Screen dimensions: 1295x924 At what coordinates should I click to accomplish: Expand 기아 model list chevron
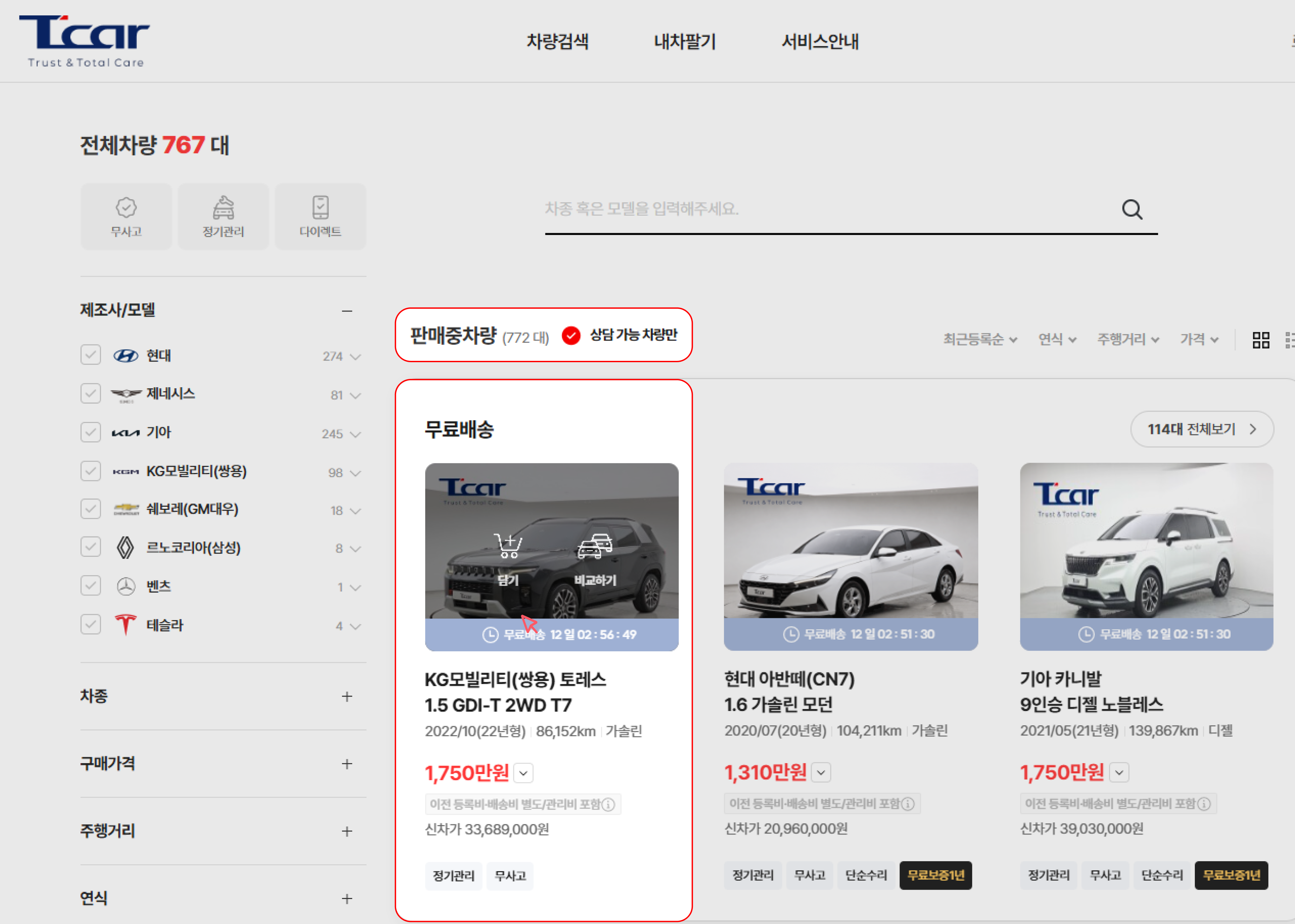click(355, 434)
